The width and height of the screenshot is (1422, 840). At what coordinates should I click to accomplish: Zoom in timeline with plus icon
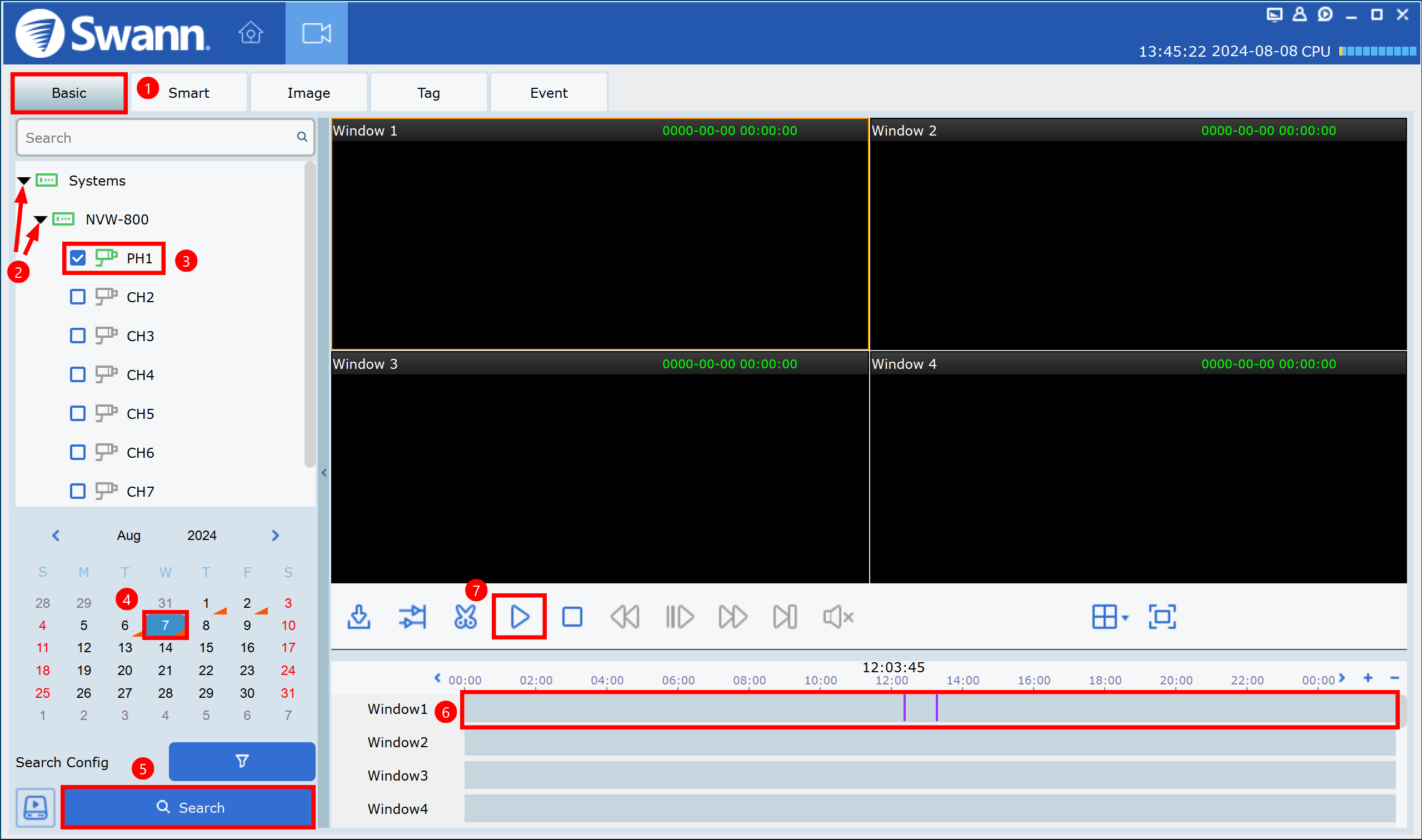pyautogui.click(x=1368, y=678)
